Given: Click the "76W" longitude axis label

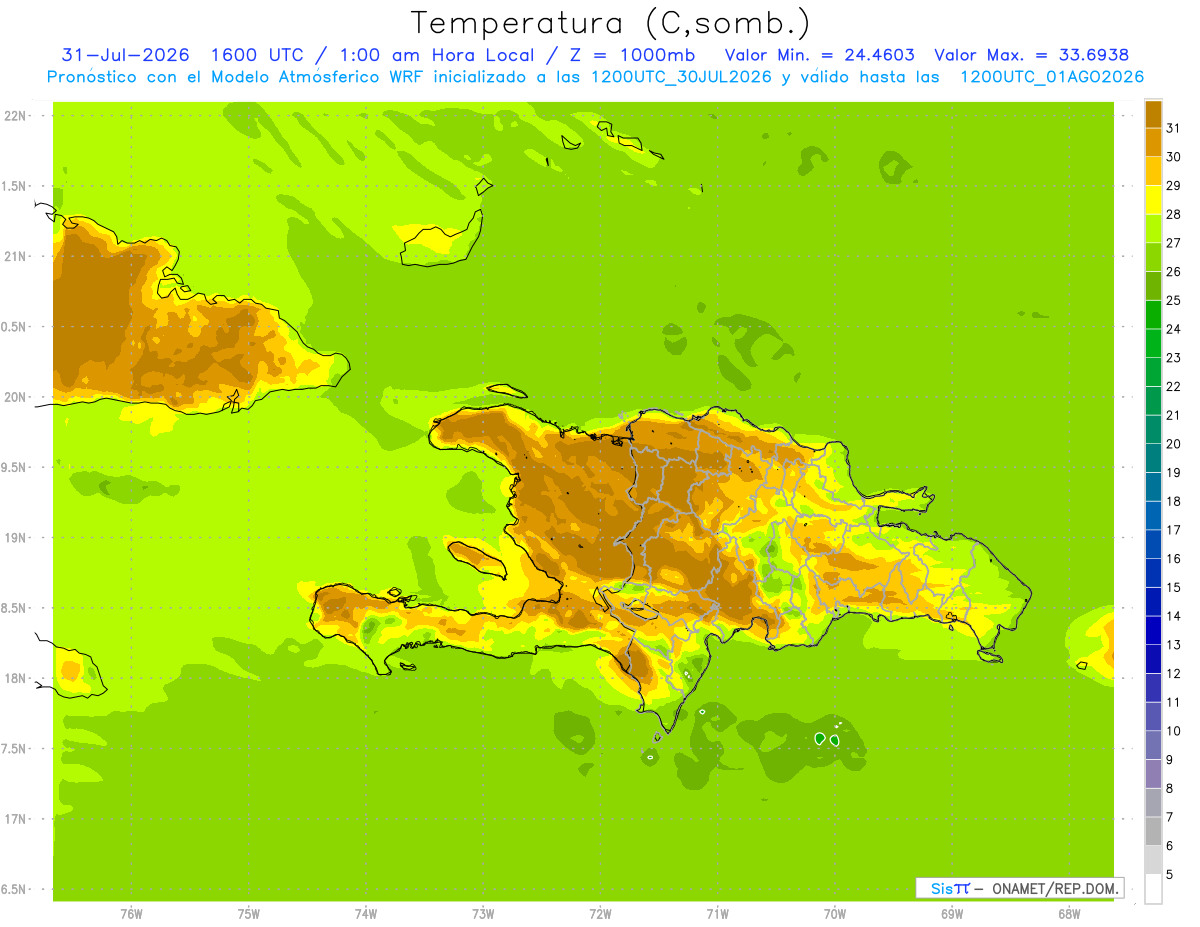Looking at the screenshot, I should coord(131,914).
